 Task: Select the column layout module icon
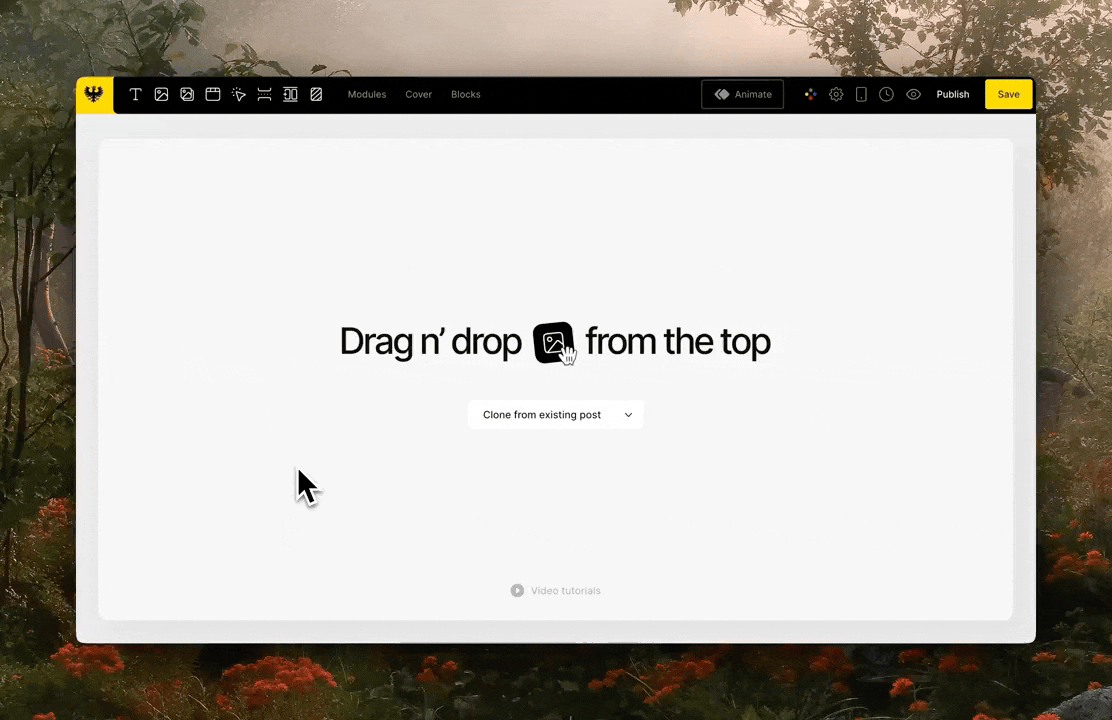coord(290,94)
